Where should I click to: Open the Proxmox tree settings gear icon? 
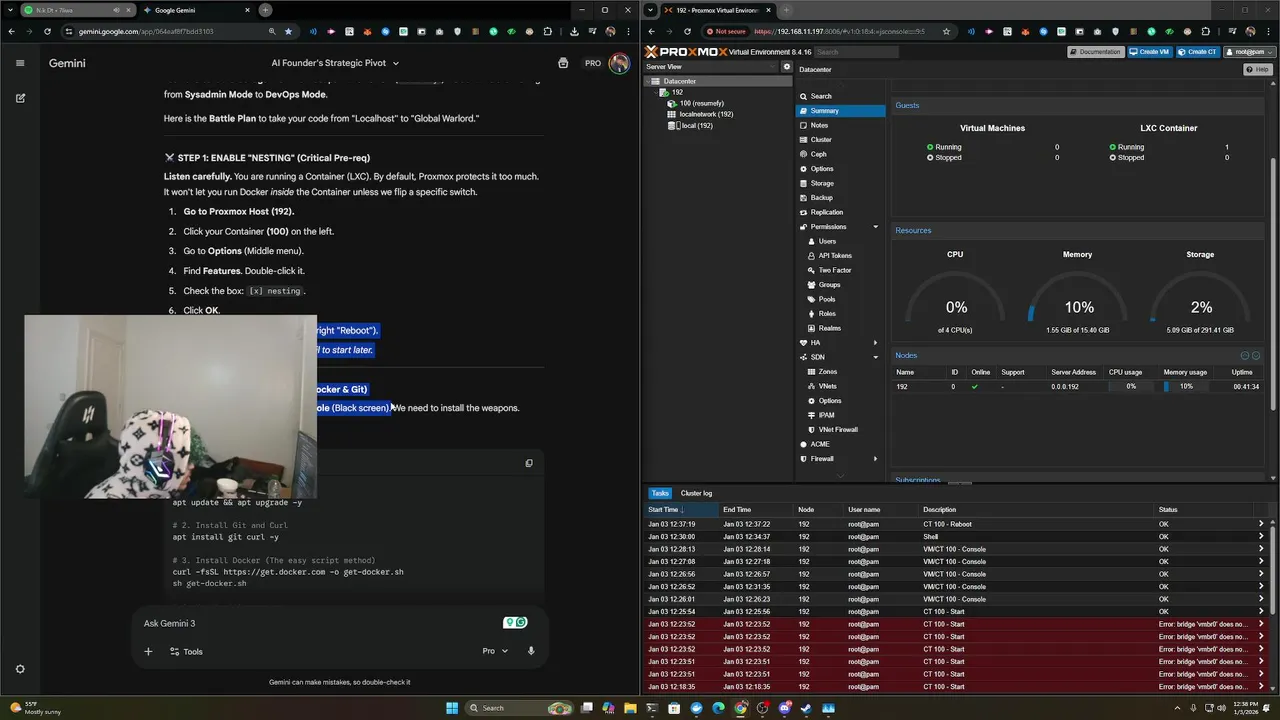[x=786, y=67]
